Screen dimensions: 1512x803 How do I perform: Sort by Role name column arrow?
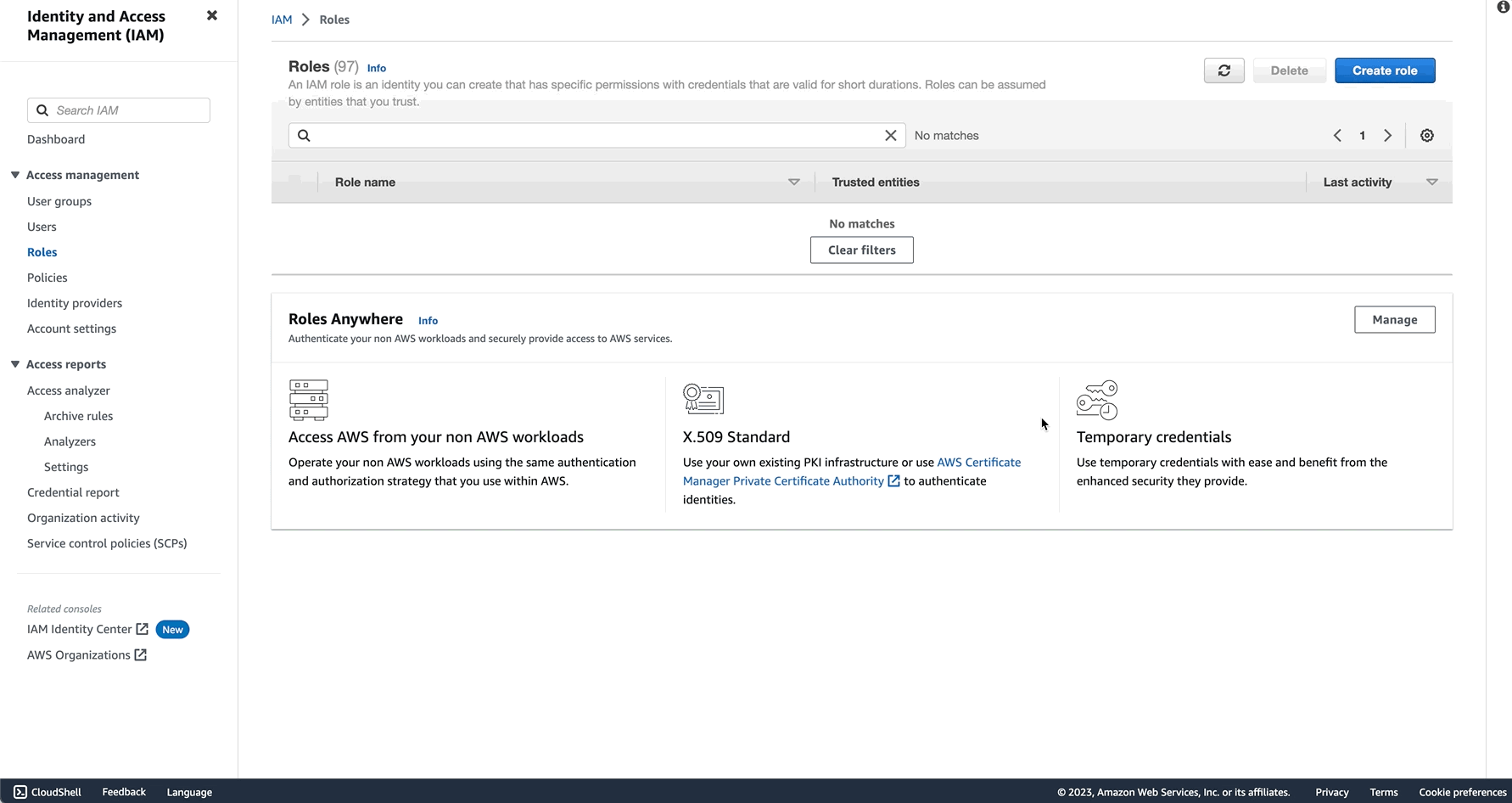[x=794, y=182]
